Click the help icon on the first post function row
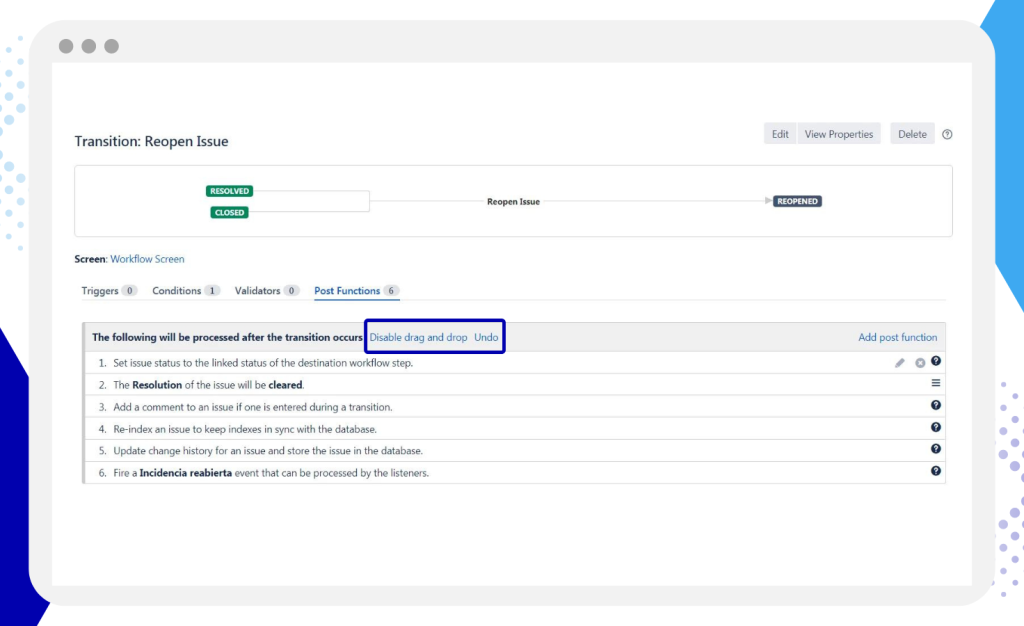This screenshot has width=1024, height=626. (x=936, y=361)
